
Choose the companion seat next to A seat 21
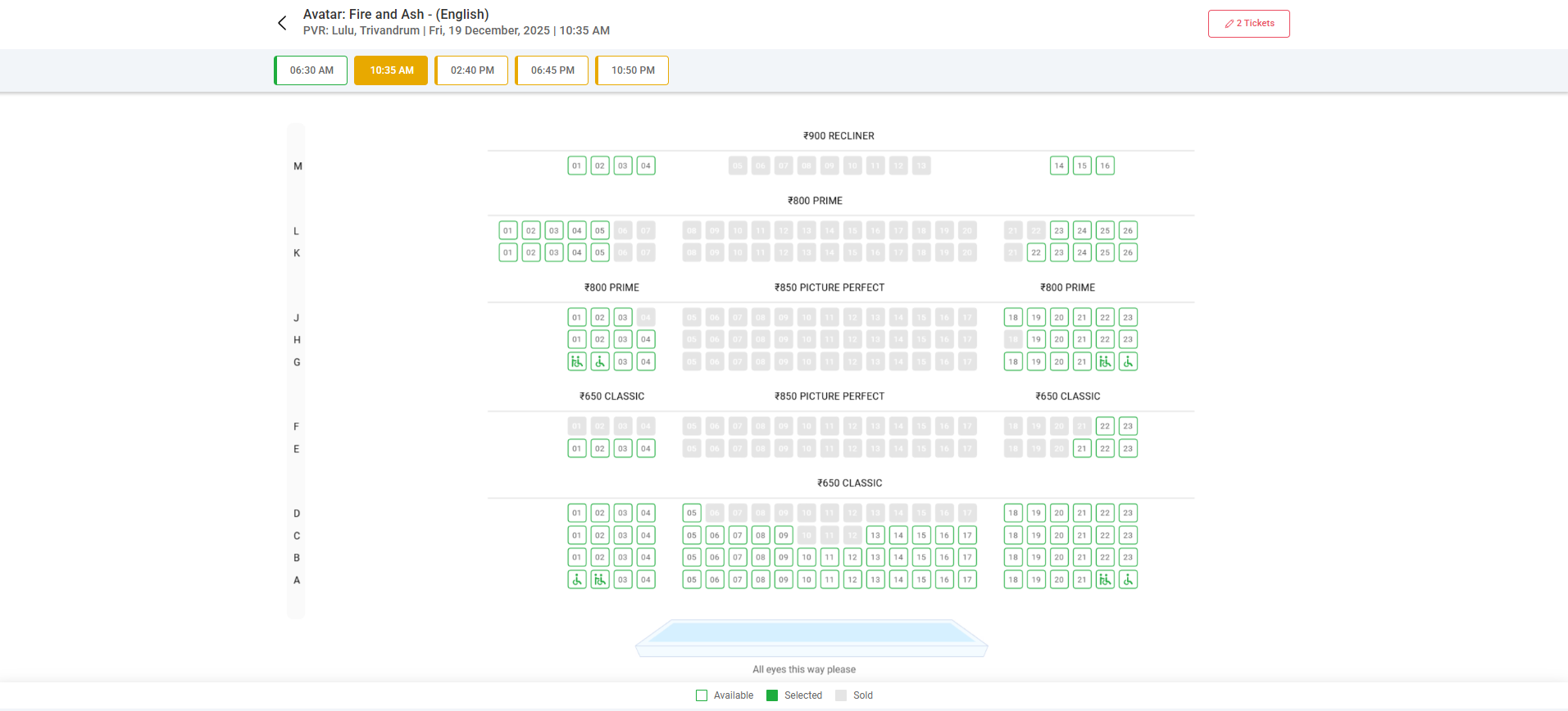click(1105, 580)
